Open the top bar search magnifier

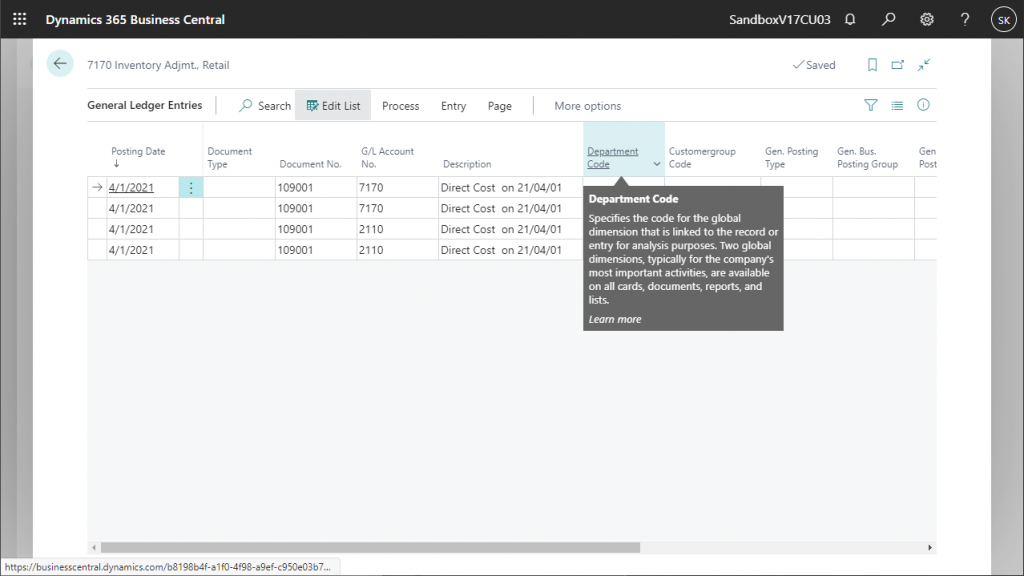tap(888, 19)
